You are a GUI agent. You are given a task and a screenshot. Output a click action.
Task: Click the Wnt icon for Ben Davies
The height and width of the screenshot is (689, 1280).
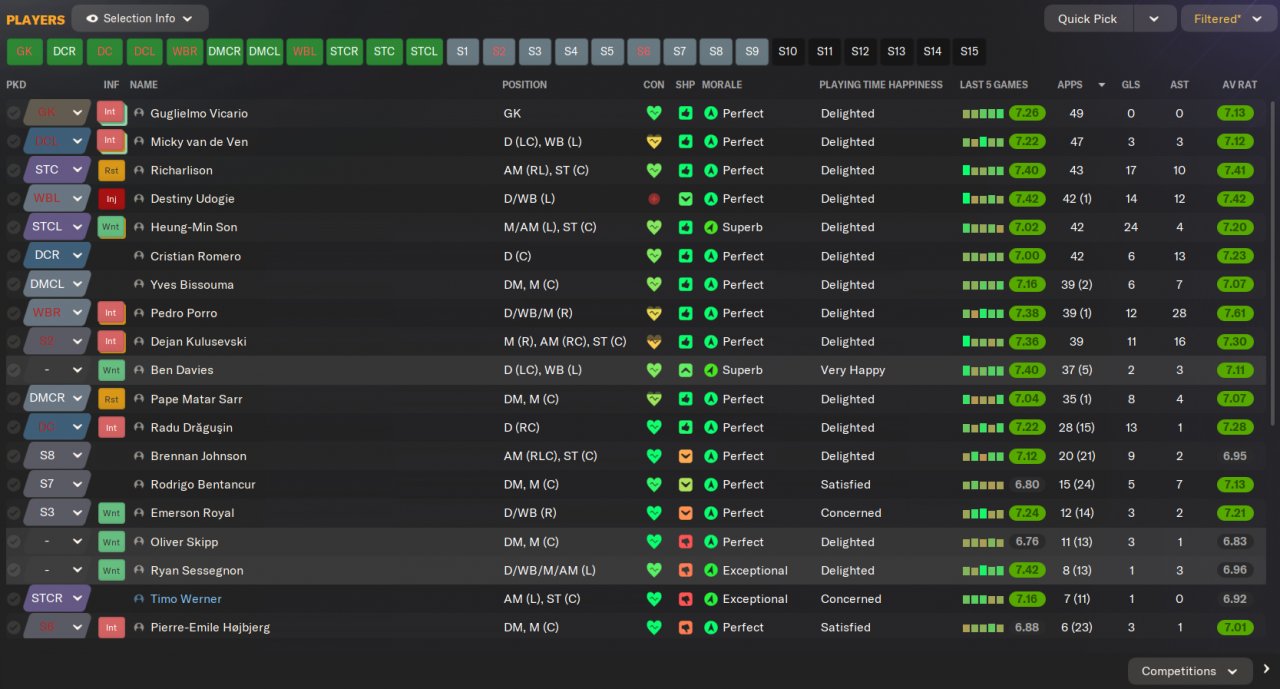(111, 370)
